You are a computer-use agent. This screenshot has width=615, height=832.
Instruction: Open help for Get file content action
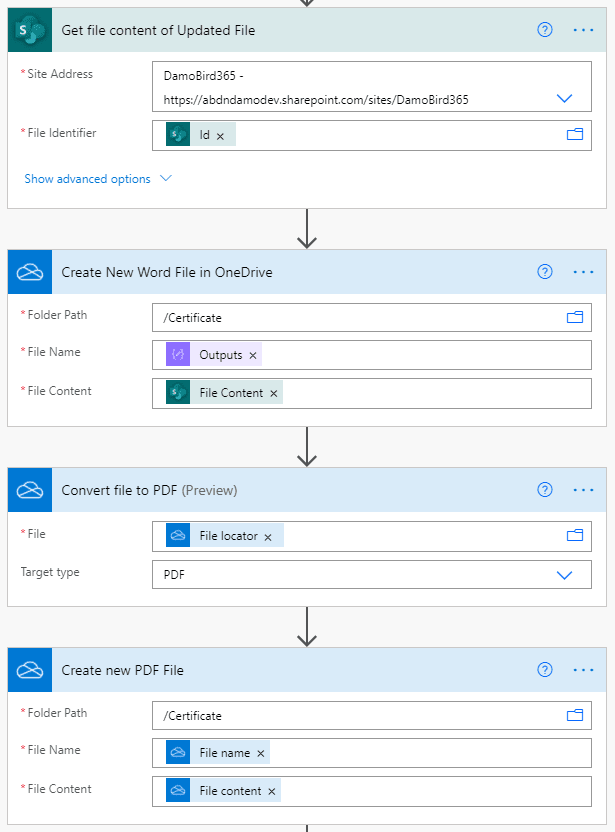[x=545, y=30]
